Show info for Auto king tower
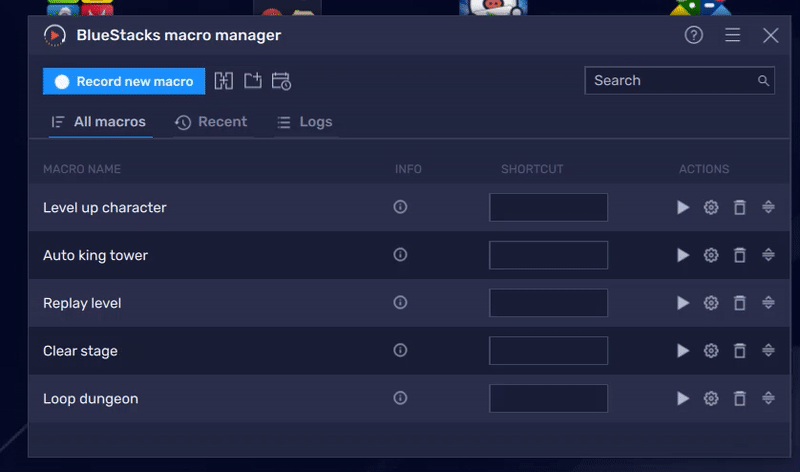The image size is (800, 472). [x=400, y=254]
